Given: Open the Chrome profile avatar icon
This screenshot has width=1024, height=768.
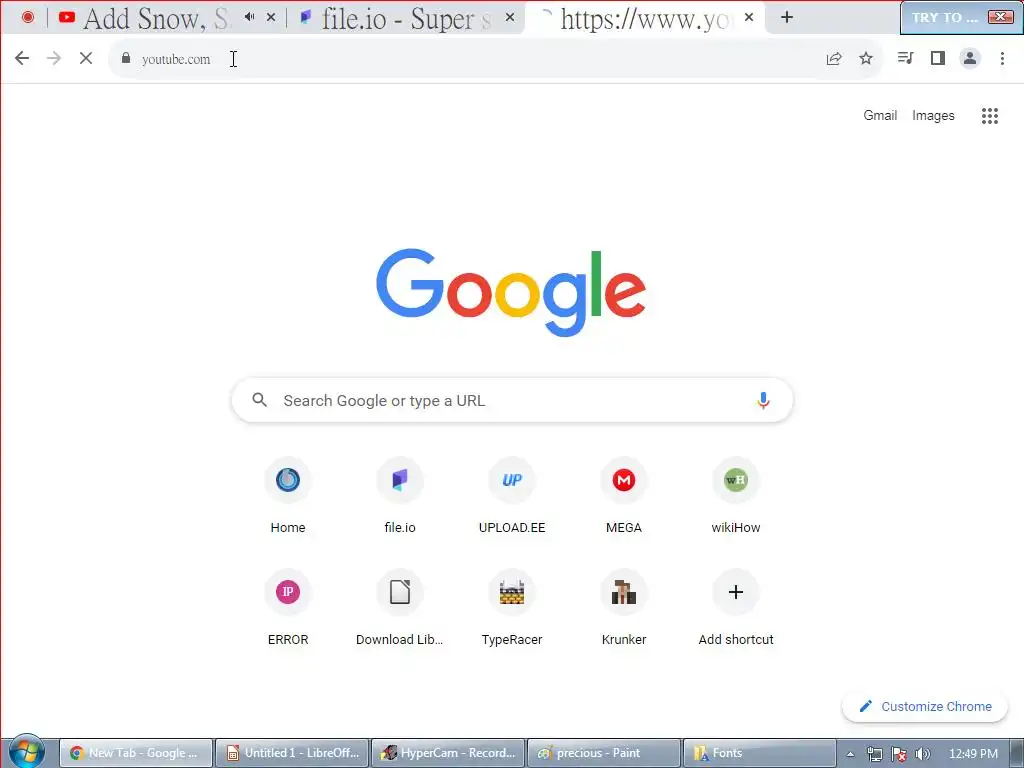Looking at the screenshot, I should (x=970, y=58).
